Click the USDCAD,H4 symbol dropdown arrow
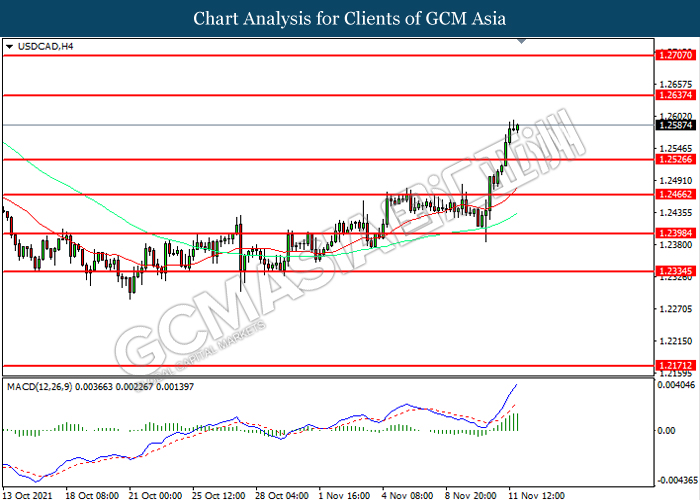This screenshot has width=700, height=500. [9, 46]
